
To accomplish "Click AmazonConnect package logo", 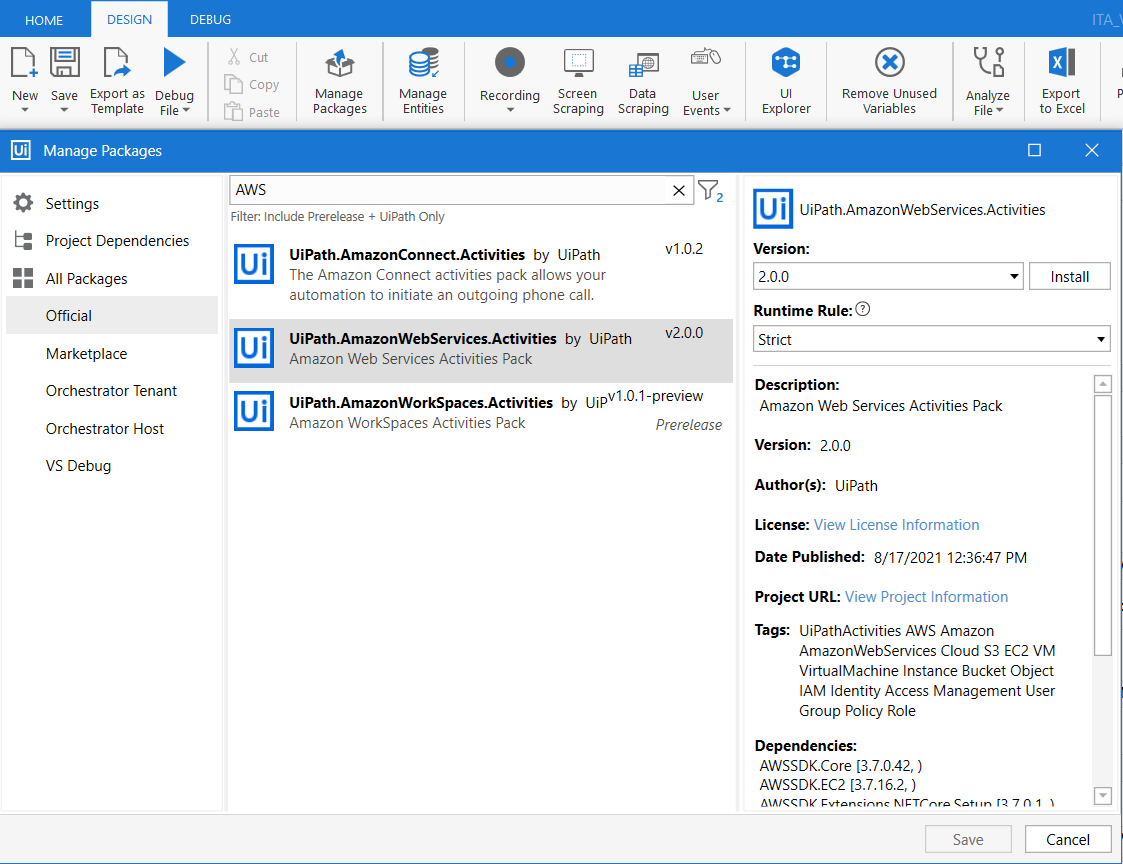I will 254,264.
